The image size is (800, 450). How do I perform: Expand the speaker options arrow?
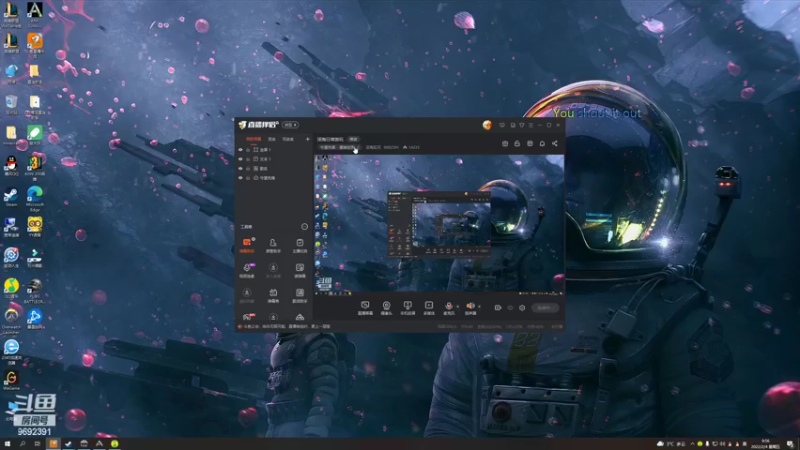pyautogui.click(x=479, y=307)
